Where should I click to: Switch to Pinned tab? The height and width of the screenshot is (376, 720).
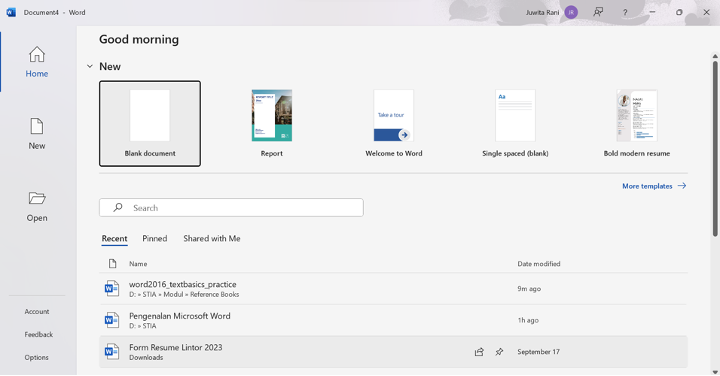[x=155, y=239]
